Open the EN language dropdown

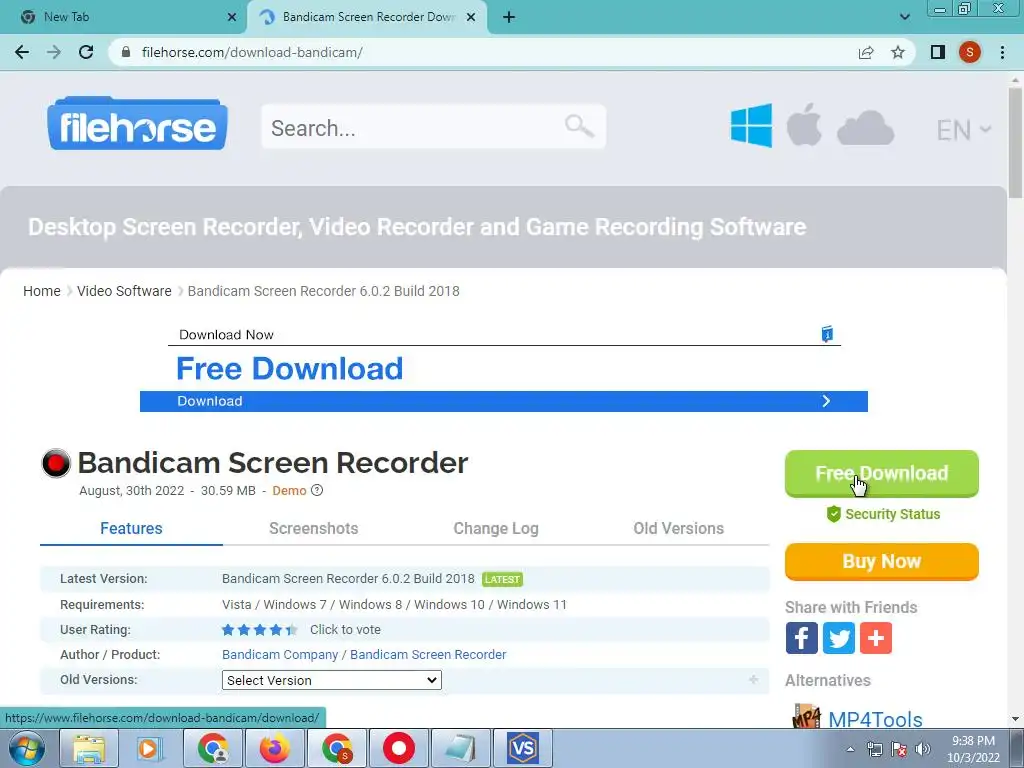[x=963, y=131]
